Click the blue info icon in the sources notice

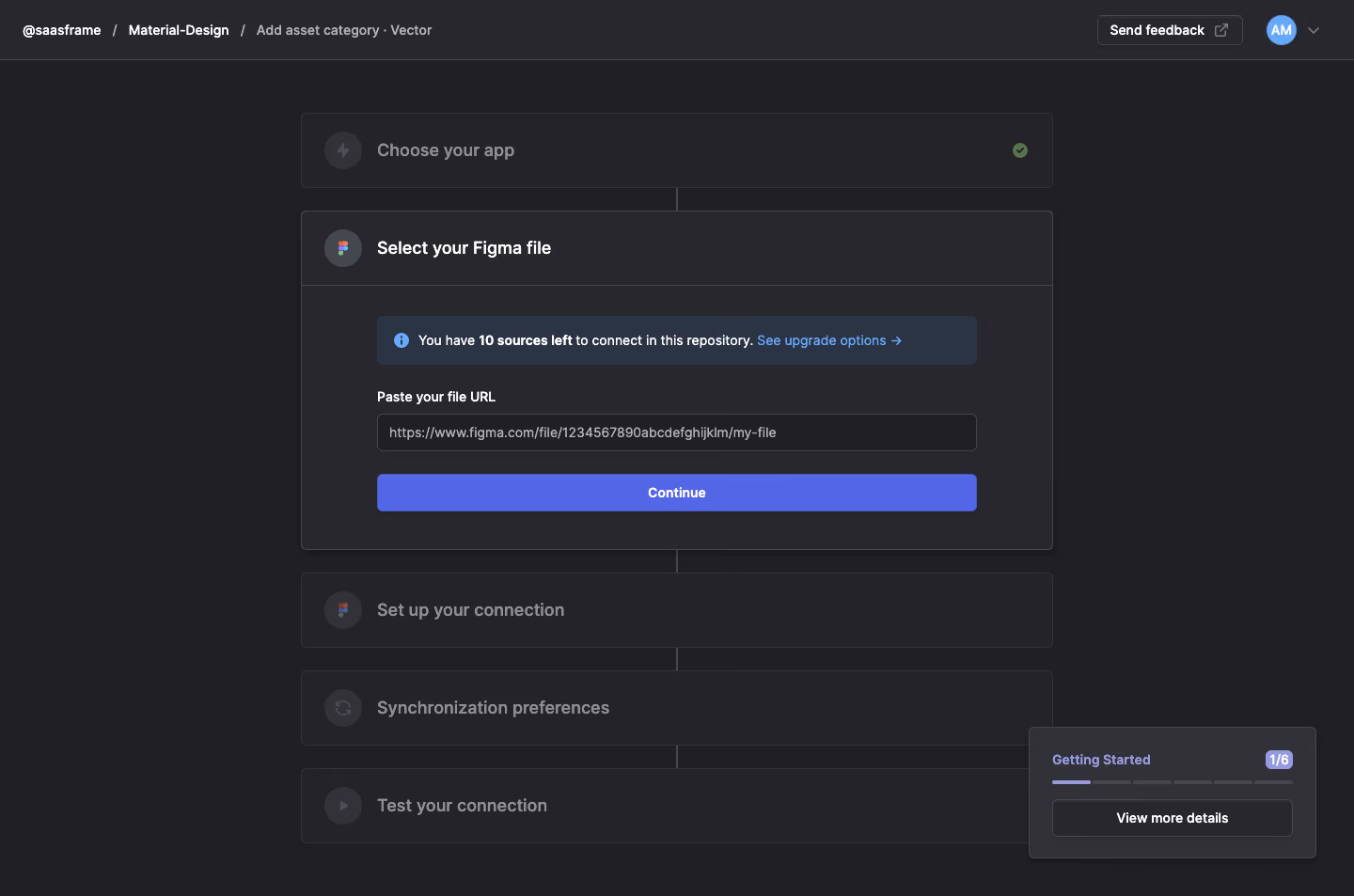pyautogui.click(x=401, y=340)
